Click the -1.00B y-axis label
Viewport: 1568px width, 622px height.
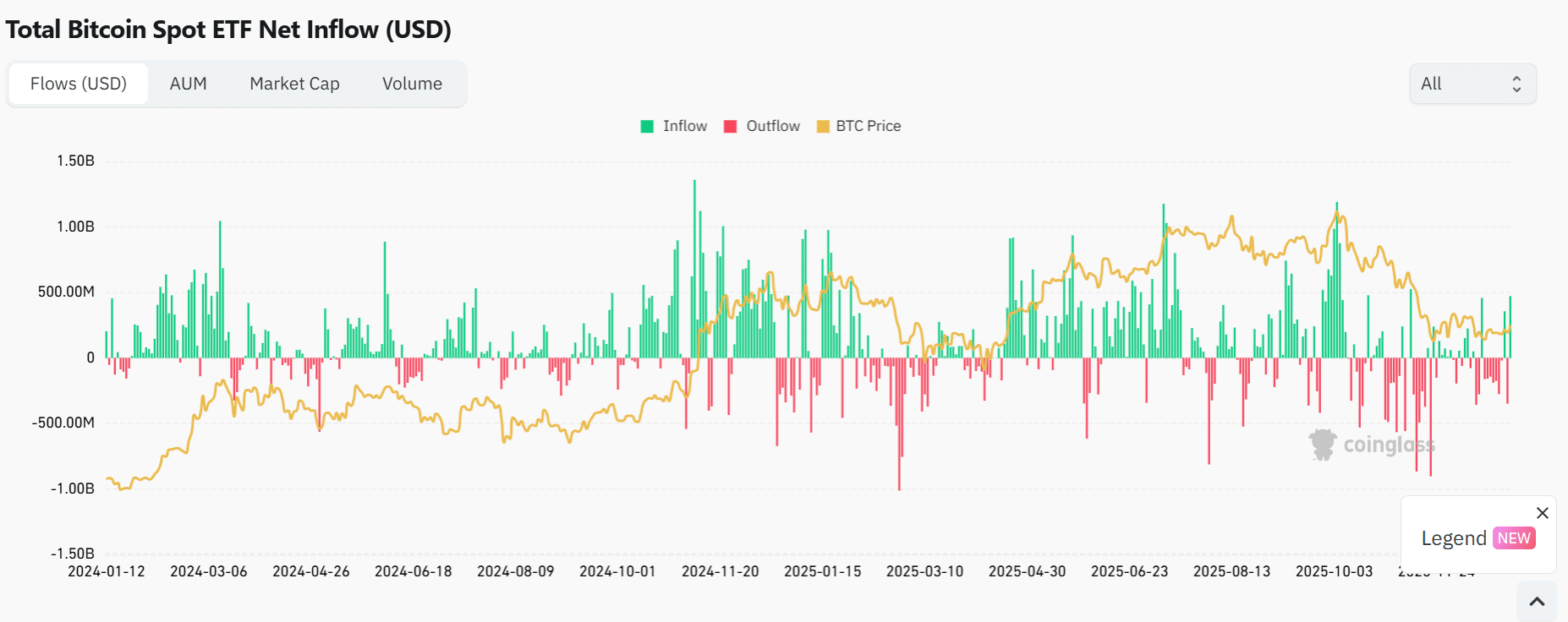73,488
